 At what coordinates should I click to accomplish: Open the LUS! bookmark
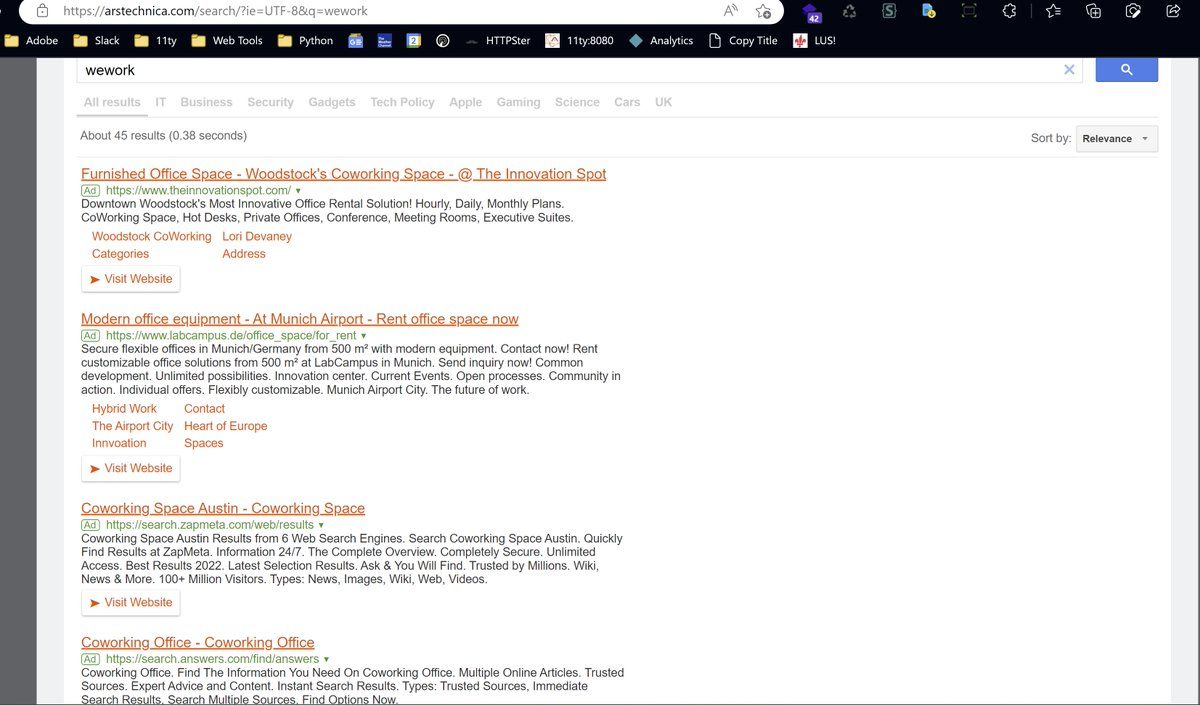click(x=813, y=41)
